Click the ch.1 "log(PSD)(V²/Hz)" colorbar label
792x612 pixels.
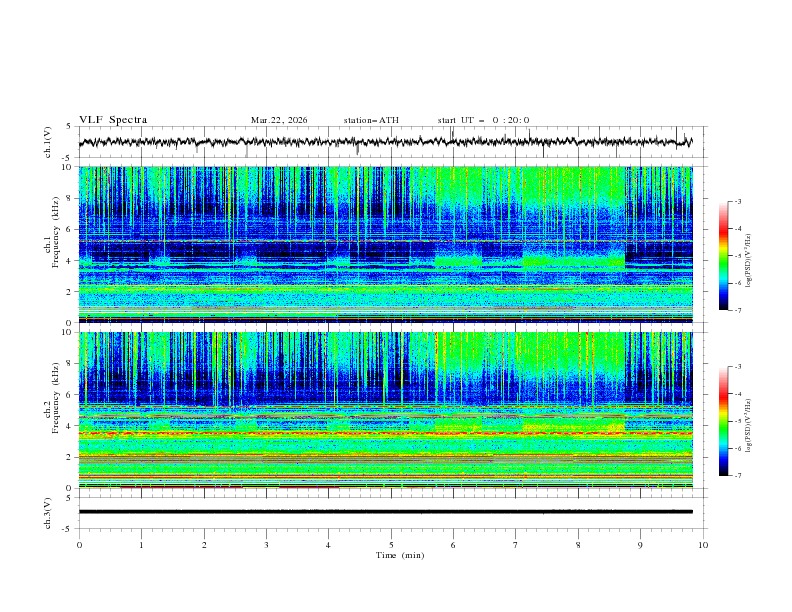(748, 261)
